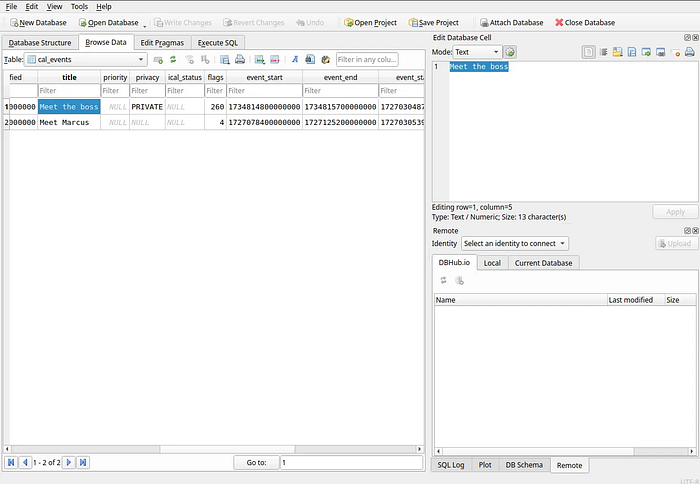Expand the Open Database dropdown arrow
This screenshot has height=484, width=700.
pyautogui.click(x=145, y=24)
